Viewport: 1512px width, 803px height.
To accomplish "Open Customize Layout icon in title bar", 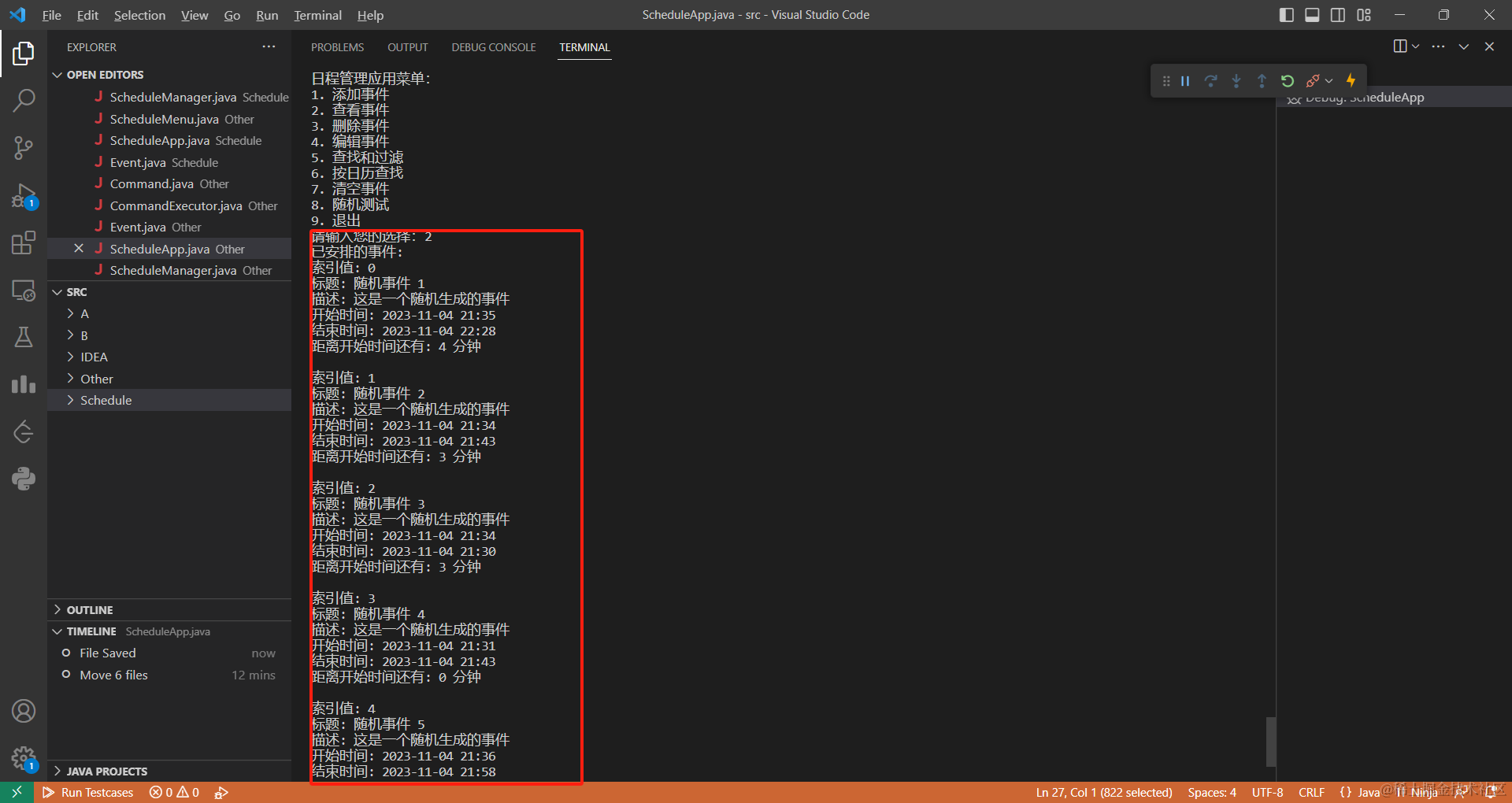I will click(x=1364, y=15).
